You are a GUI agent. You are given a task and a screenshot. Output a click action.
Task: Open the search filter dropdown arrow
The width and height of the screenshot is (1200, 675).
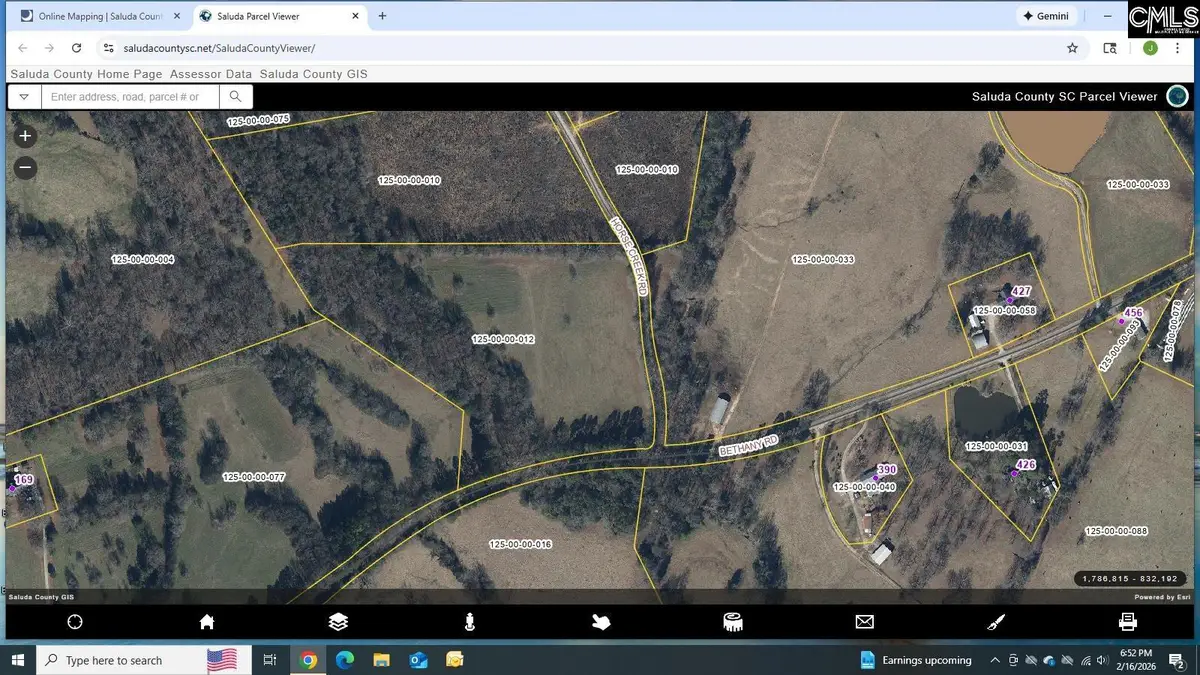tap(23, 96)
